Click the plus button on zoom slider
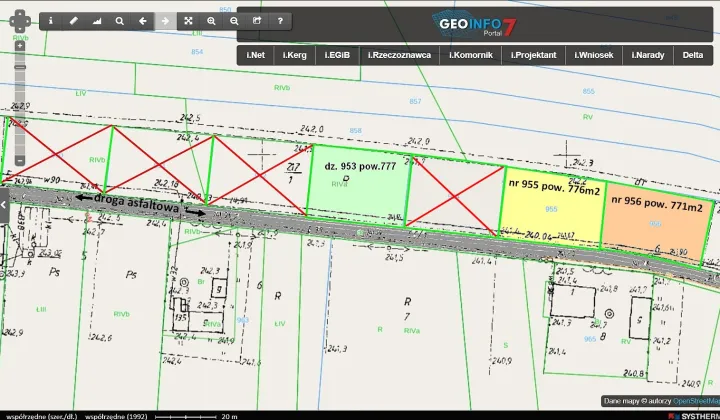The height and width of the screenshot is (420, 720). click(x=20, y=46)
